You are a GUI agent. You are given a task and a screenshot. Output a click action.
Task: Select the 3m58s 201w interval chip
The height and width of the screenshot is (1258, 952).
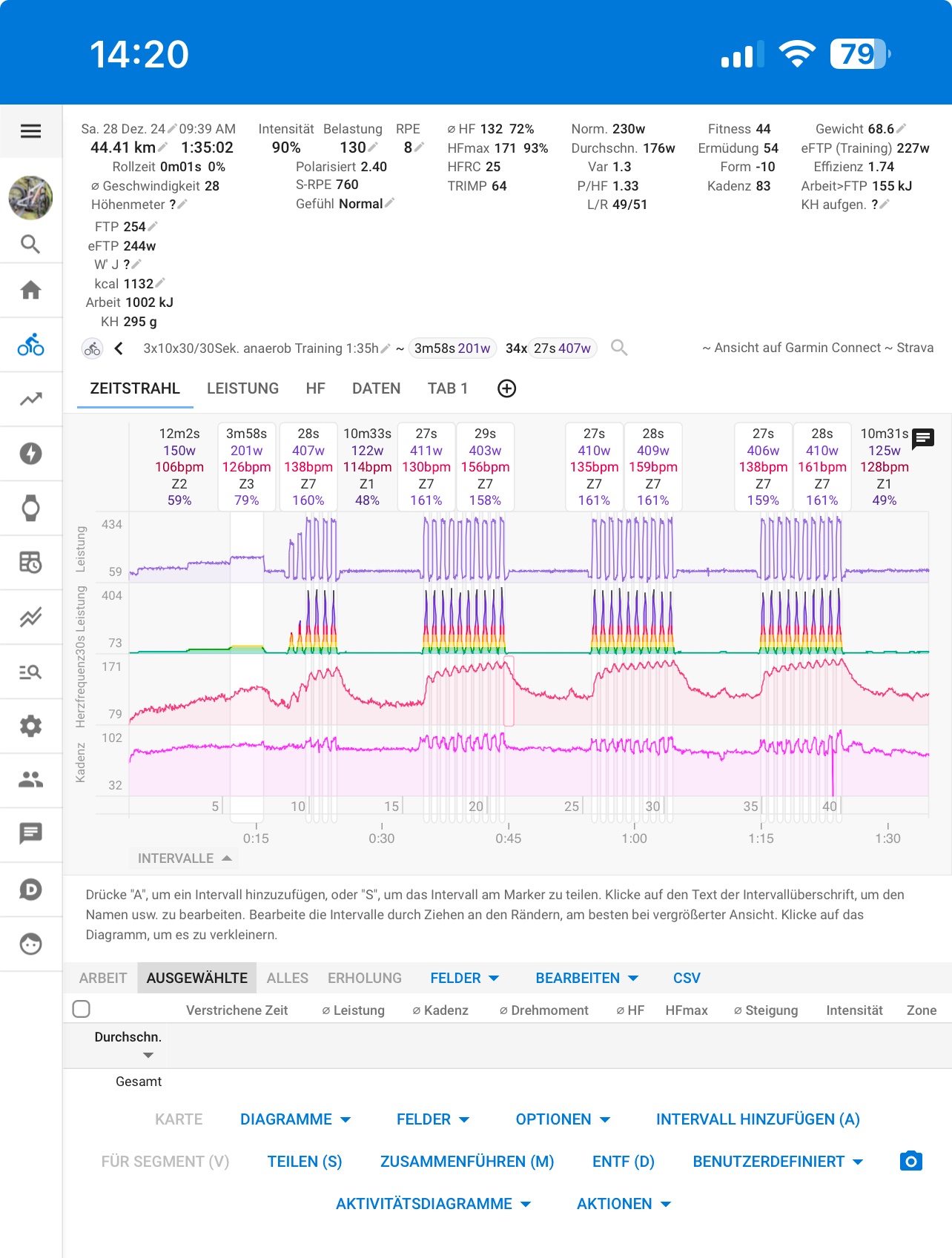click(x=452, y=348)
